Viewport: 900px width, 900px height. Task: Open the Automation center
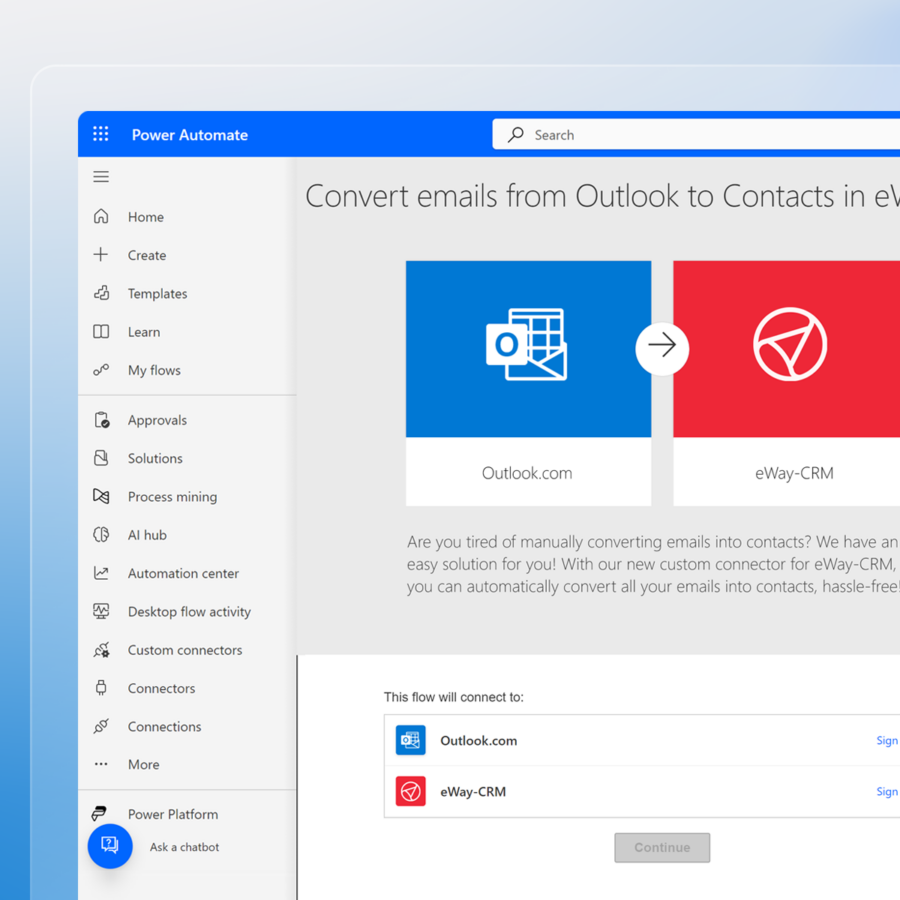[x=181, y=572]
